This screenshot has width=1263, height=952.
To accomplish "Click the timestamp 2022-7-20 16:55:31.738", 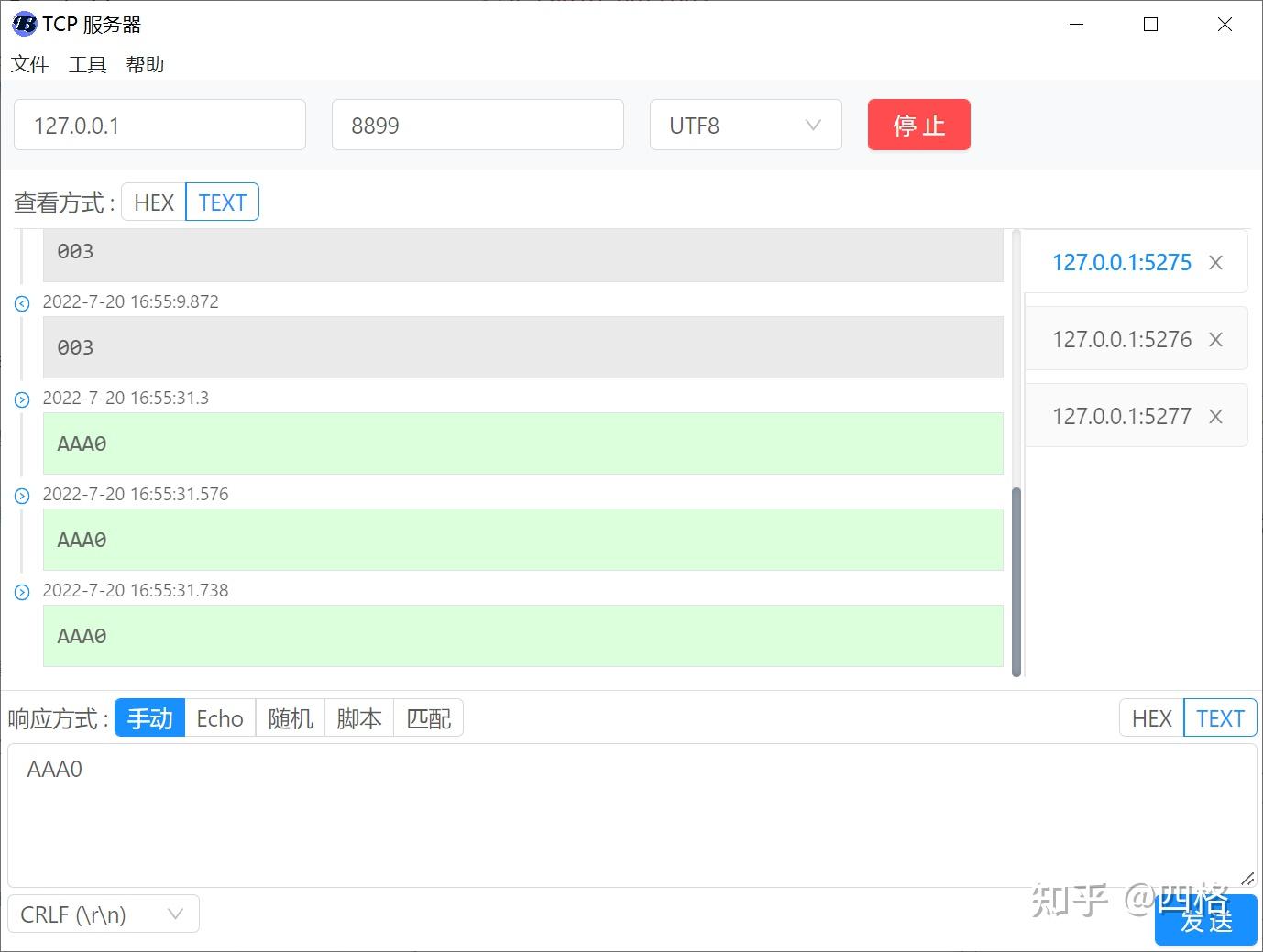I will click(x=136, y=590).
